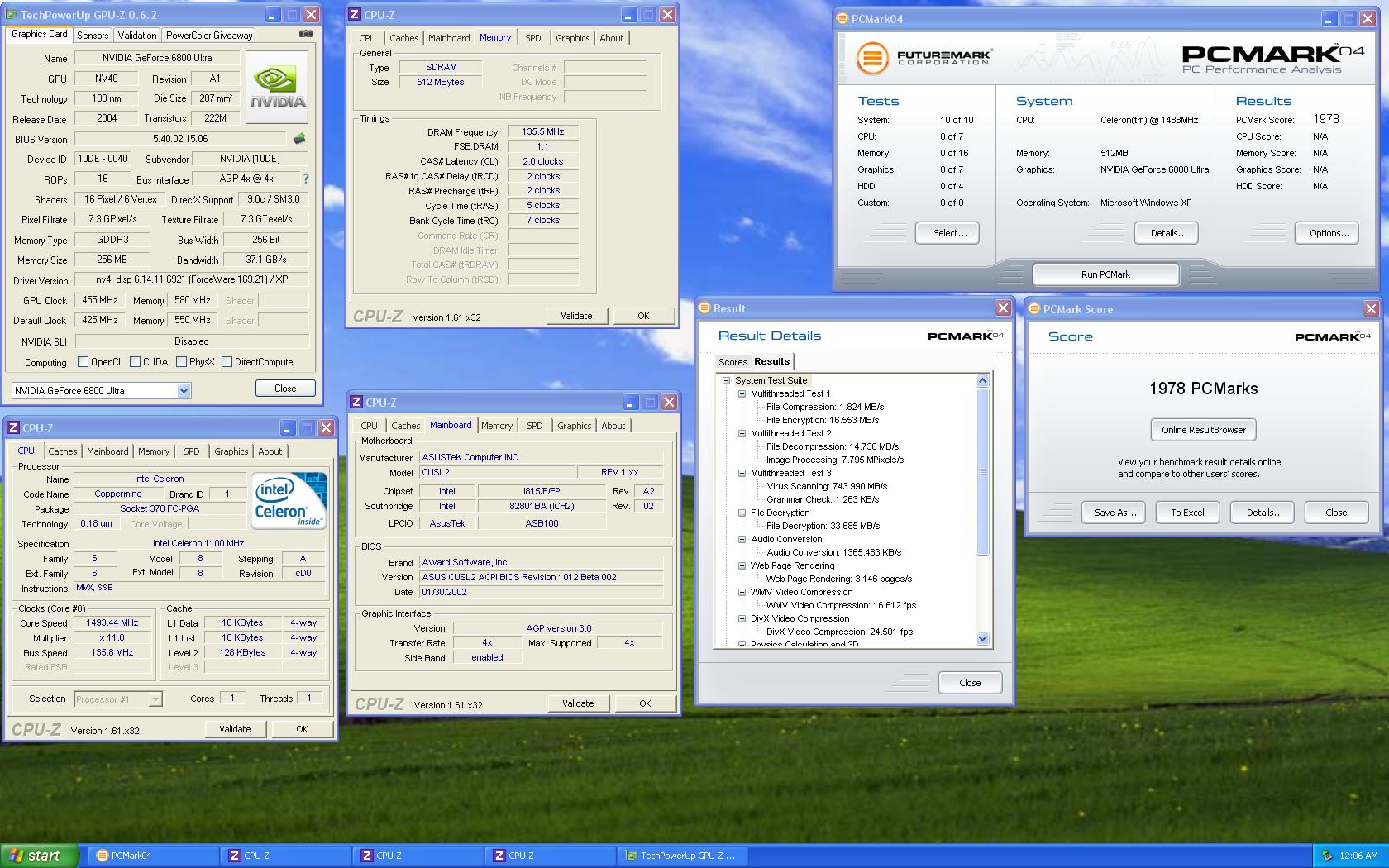Enable the OpenCL checkbox
The image size is (1389, 868).
click(x=83, y=361)
